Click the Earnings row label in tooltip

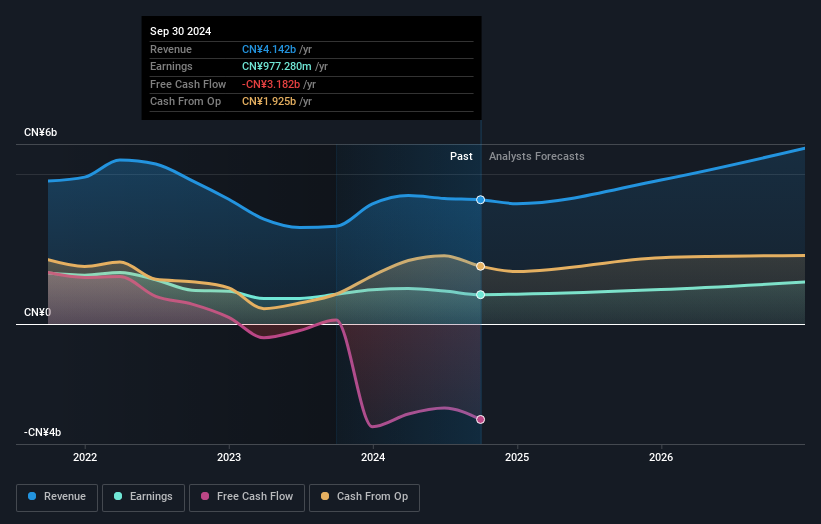[x=171, y=66]
